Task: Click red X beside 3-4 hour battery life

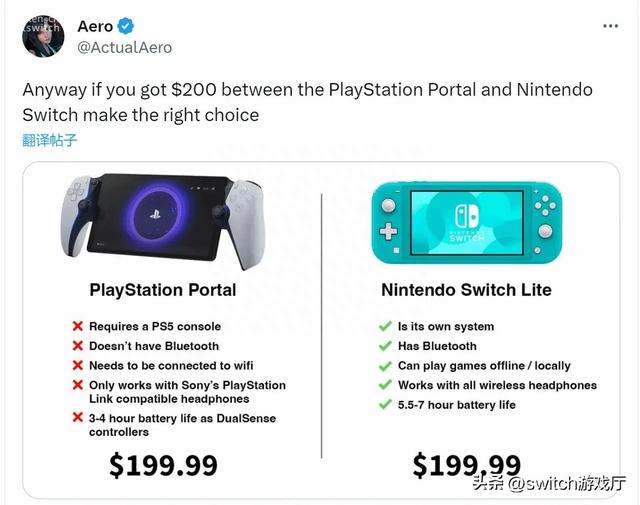Action: point(78,417)
